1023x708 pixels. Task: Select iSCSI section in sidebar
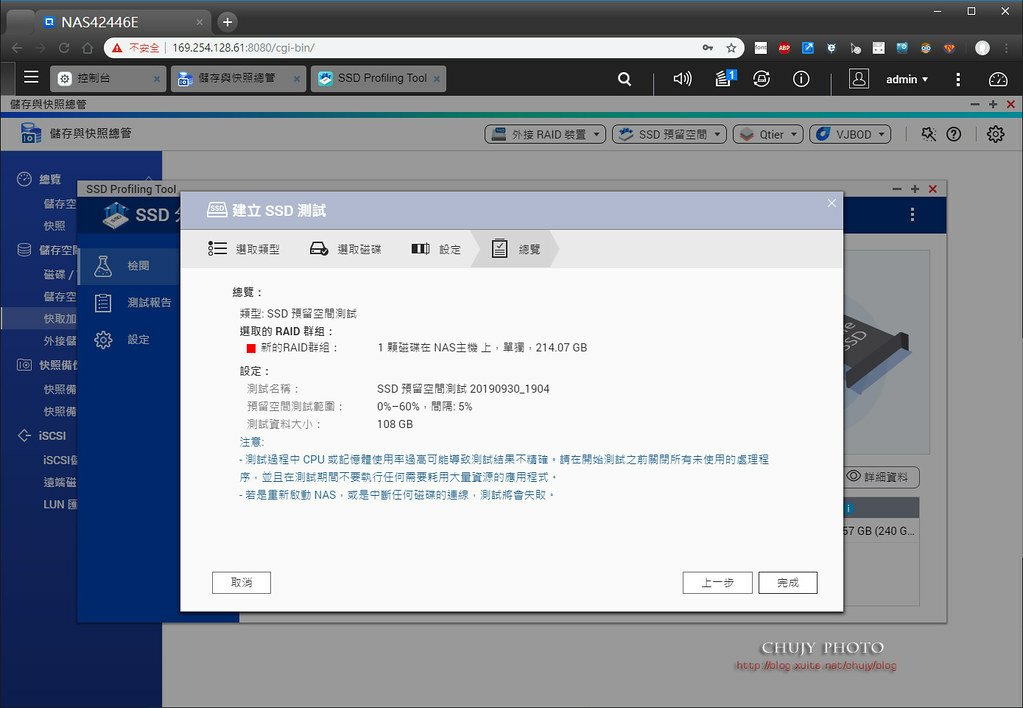(52, 435)
